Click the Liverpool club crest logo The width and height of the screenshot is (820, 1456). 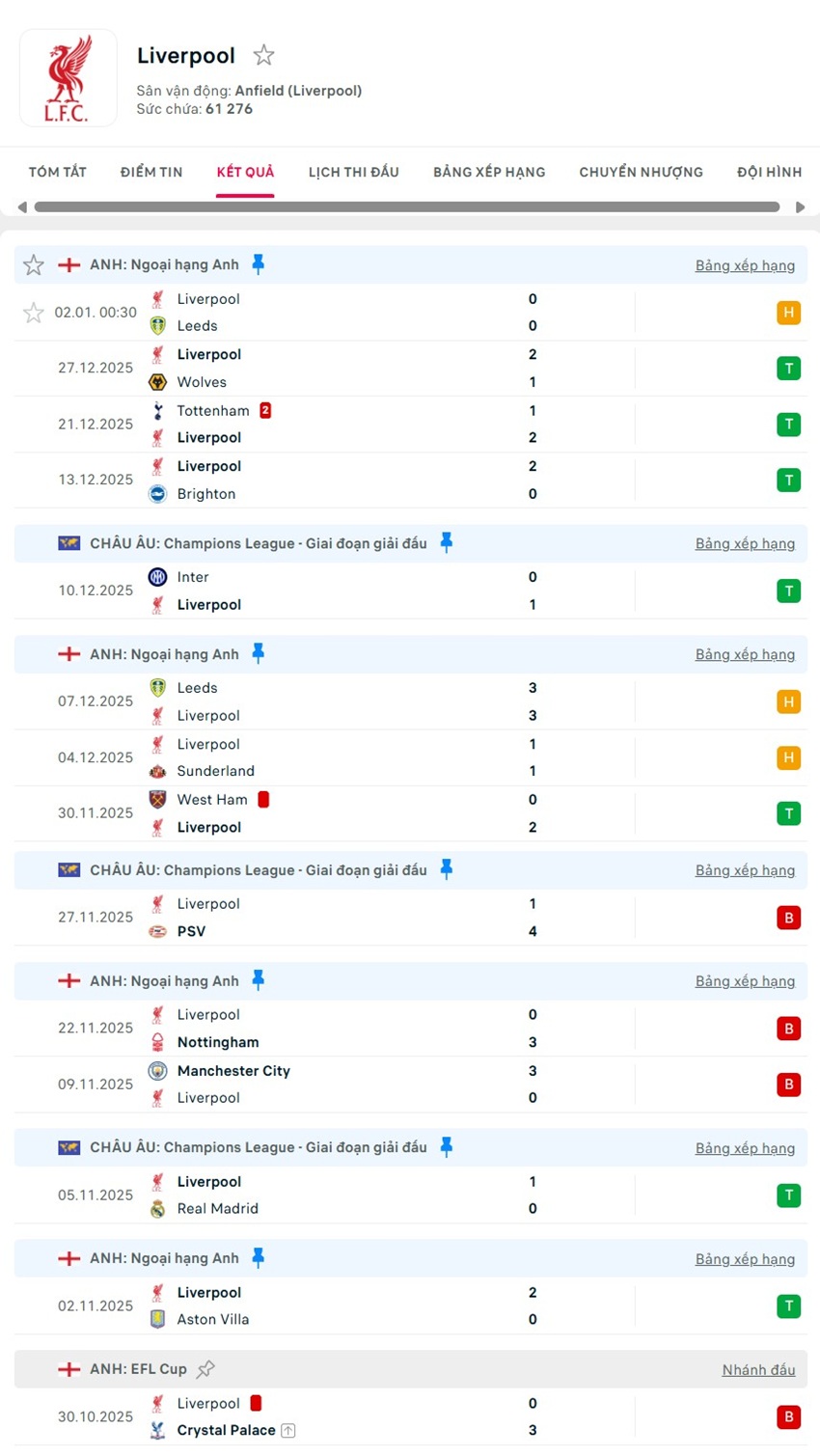pyautogui.click(x=68, y=78)
